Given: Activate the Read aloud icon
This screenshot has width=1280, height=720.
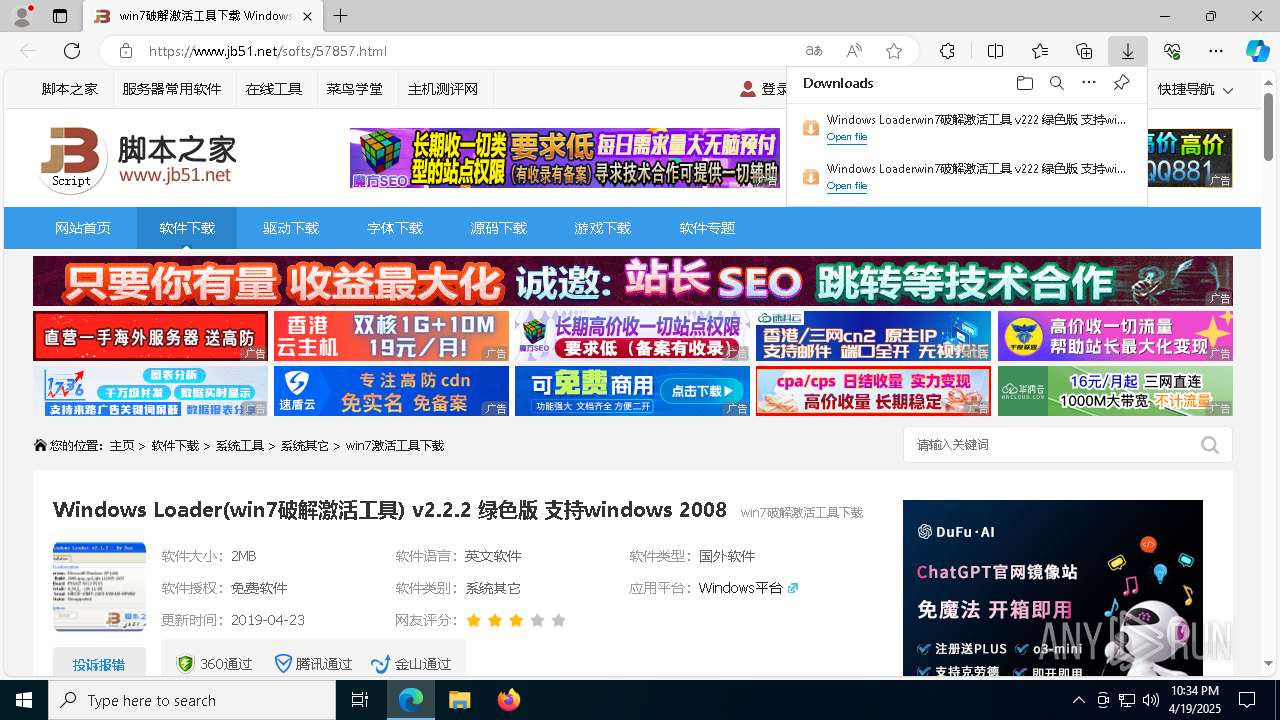Looking at the screenshot, I should (x=854, y=51).
